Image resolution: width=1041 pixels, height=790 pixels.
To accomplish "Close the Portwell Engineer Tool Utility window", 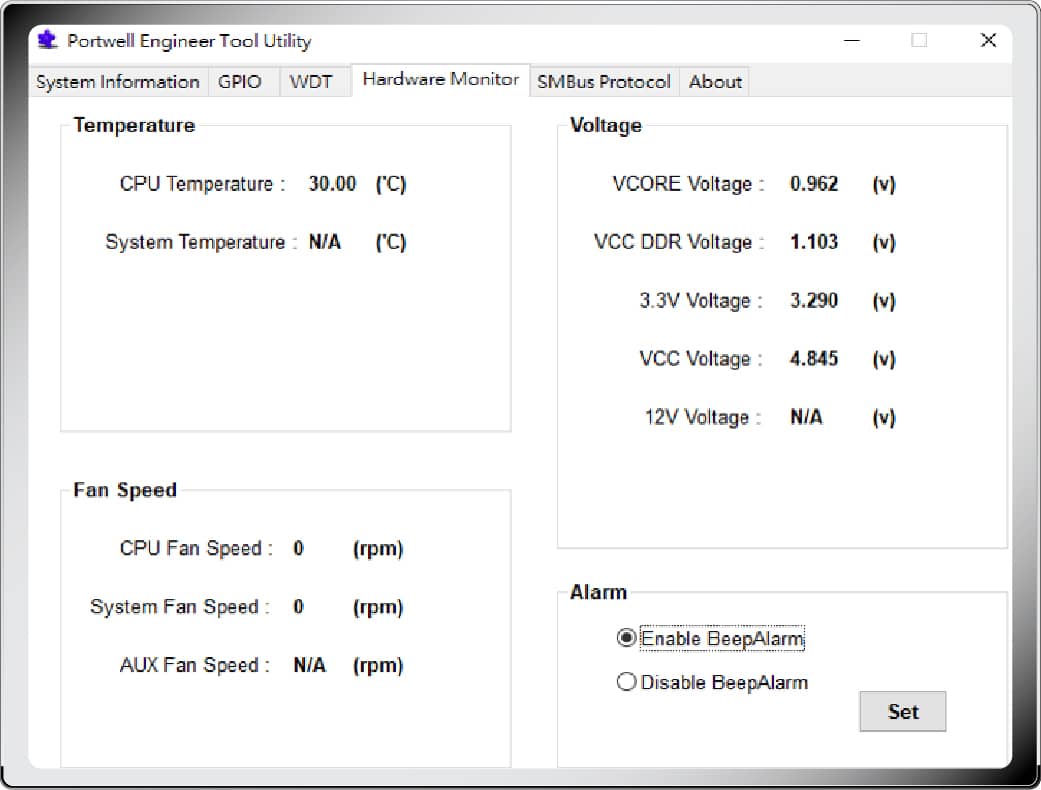I will coord(988,41).
